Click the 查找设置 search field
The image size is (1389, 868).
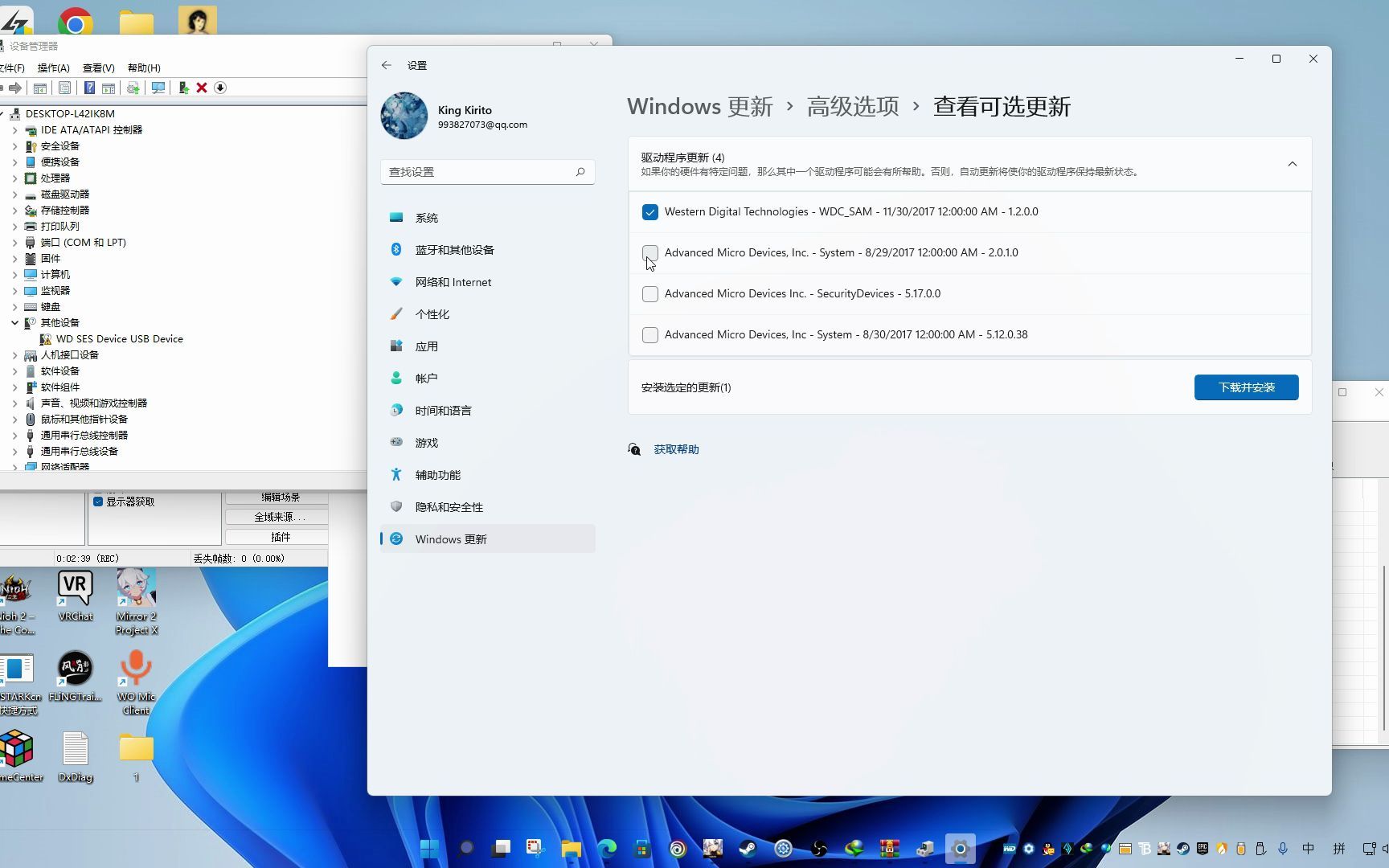[x=488, y=172]
